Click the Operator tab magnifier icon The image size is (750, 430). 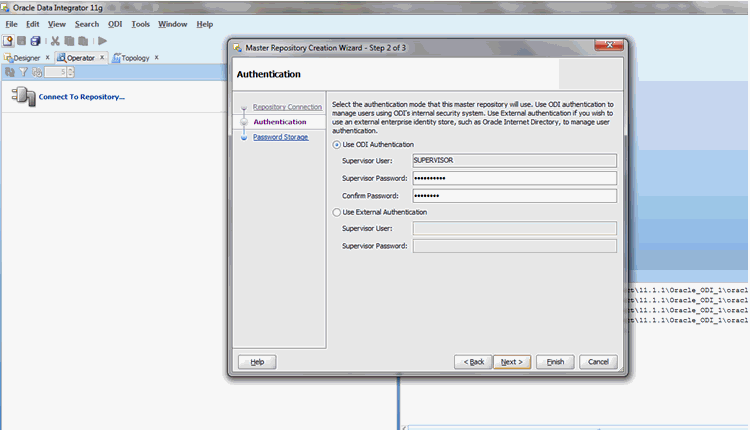pos(61,58)
